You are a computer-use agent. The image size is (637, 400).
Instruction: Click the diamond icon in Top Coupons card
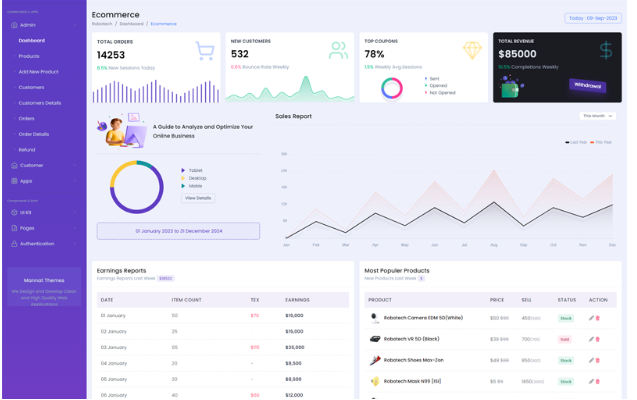[472, 50]
